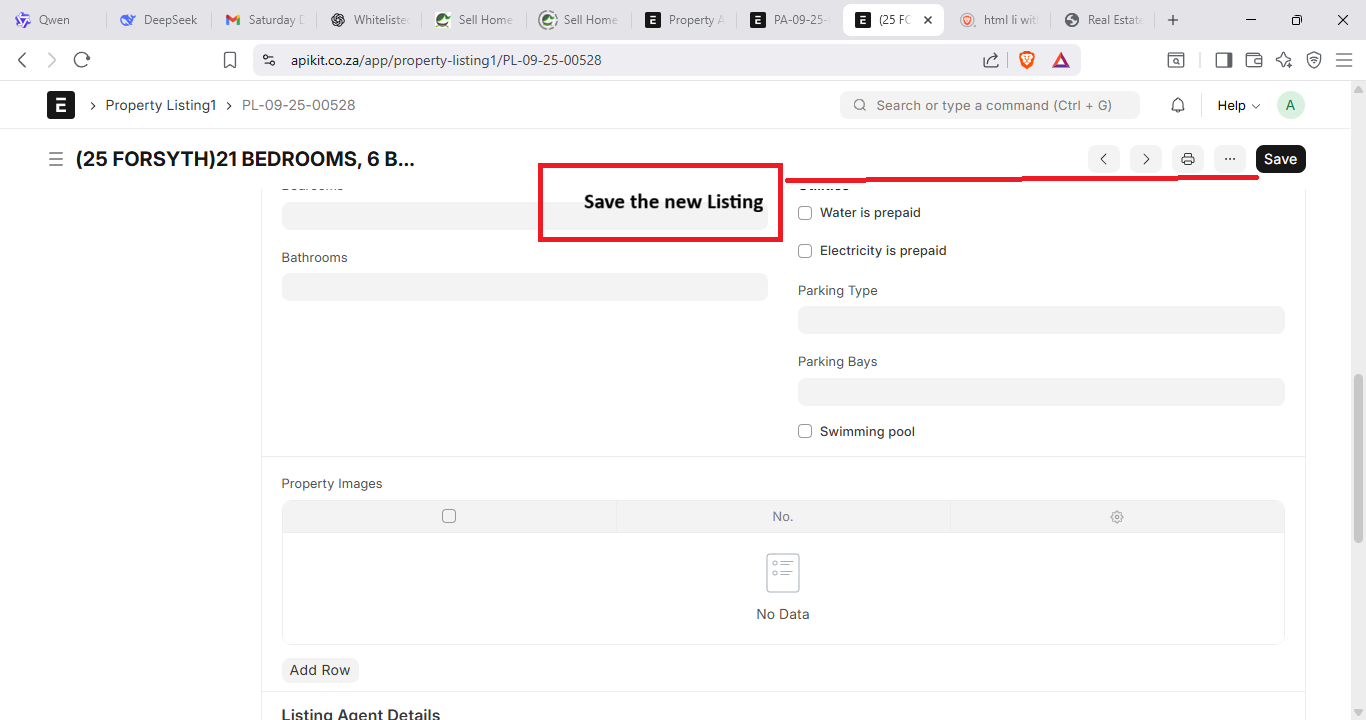Toggle the sidebar hamburger icon

tap(56, 159)
